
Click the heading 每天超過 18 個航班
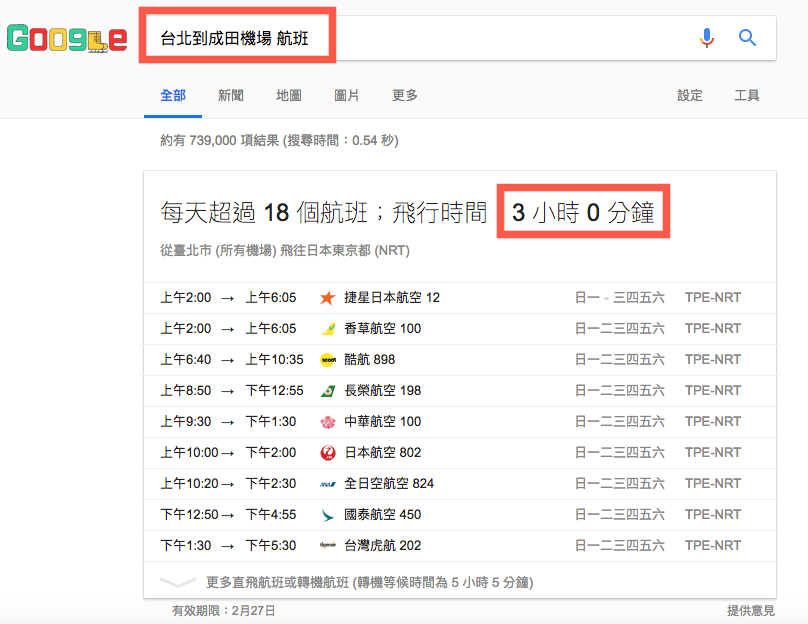[x=264, y=212]
